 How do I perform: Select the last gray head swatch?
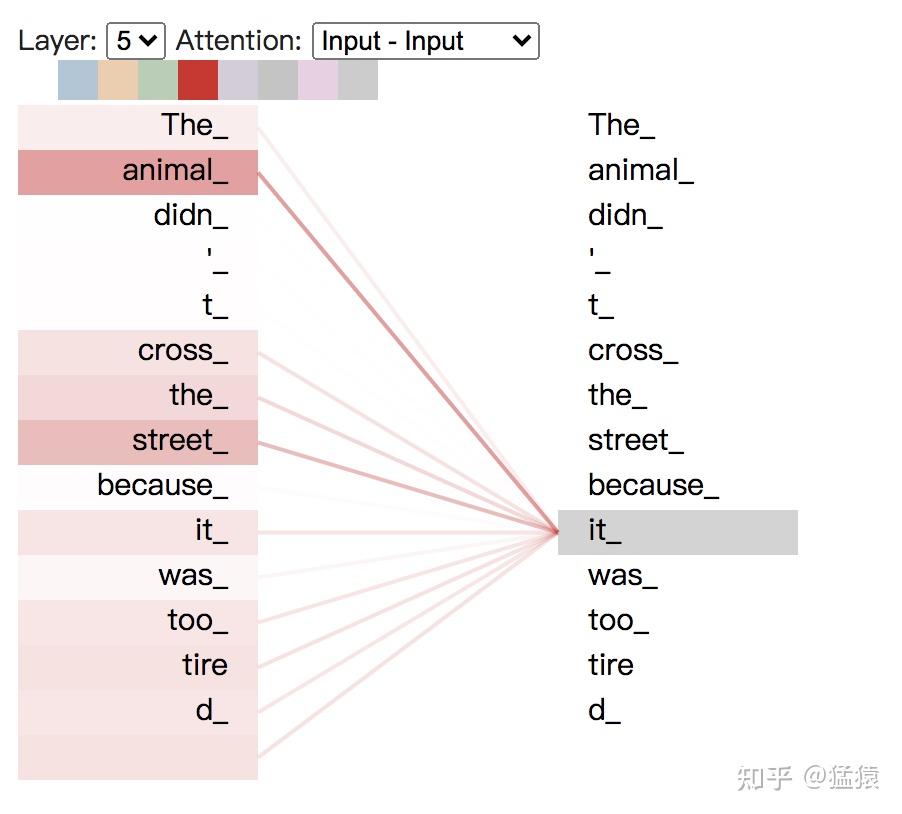pyautogui.click(x=358, y=79)
